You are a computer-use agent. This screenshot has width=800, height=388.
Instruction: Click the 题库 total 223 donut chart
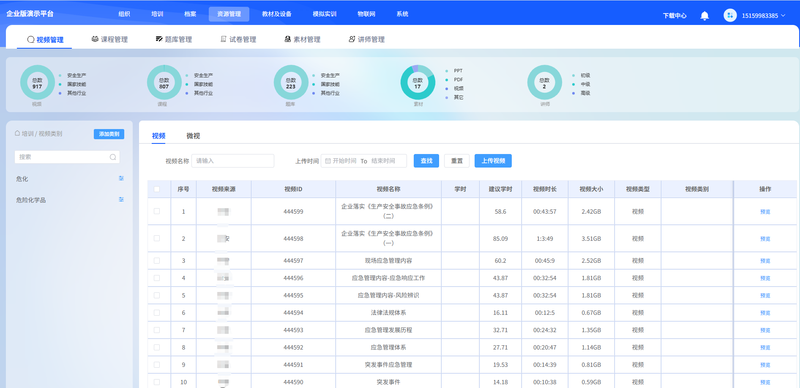pos(291,82)
